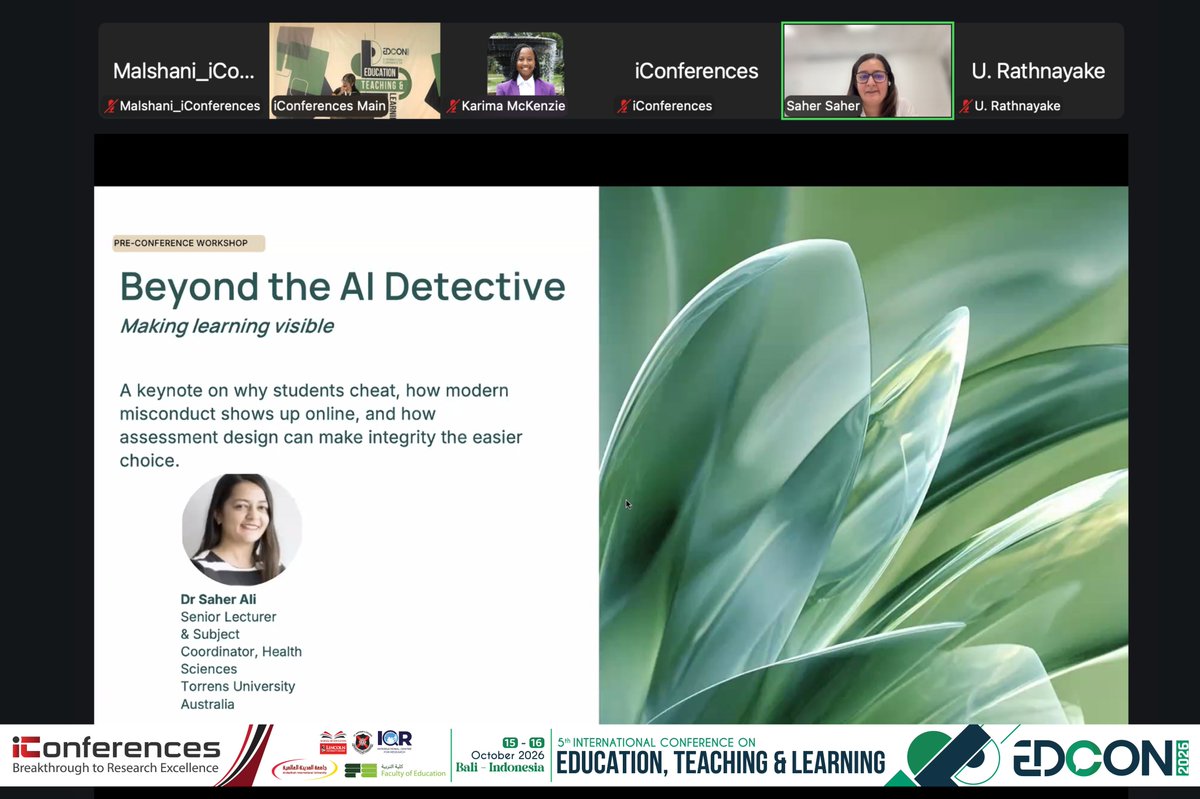Select the iConferences Main video thumbnail
Image resolution: width=1200 pixels, height=799 pixels.
click(355, 71)
